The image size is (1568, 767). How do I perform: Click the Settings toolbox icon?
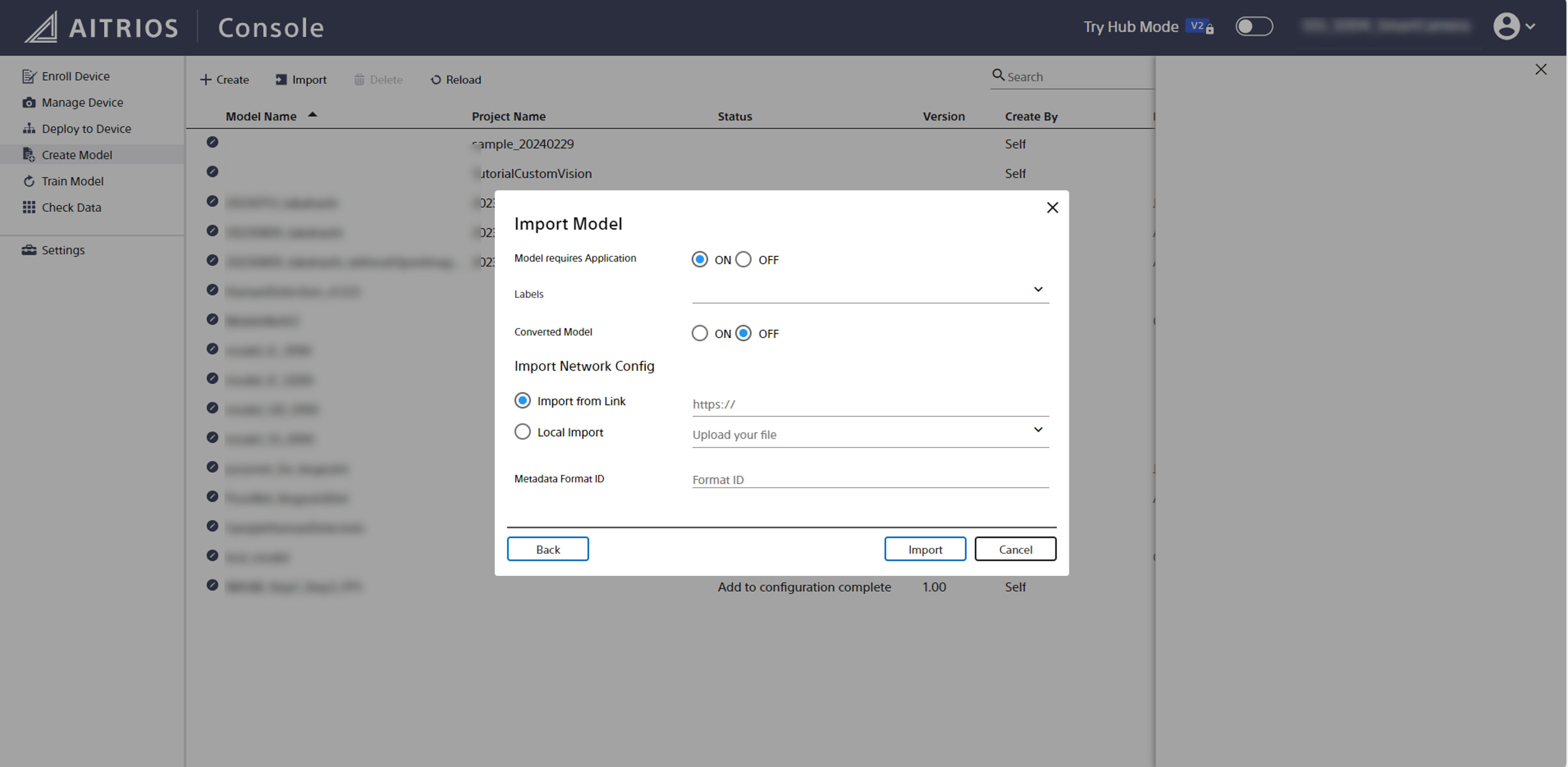[29, 250]
